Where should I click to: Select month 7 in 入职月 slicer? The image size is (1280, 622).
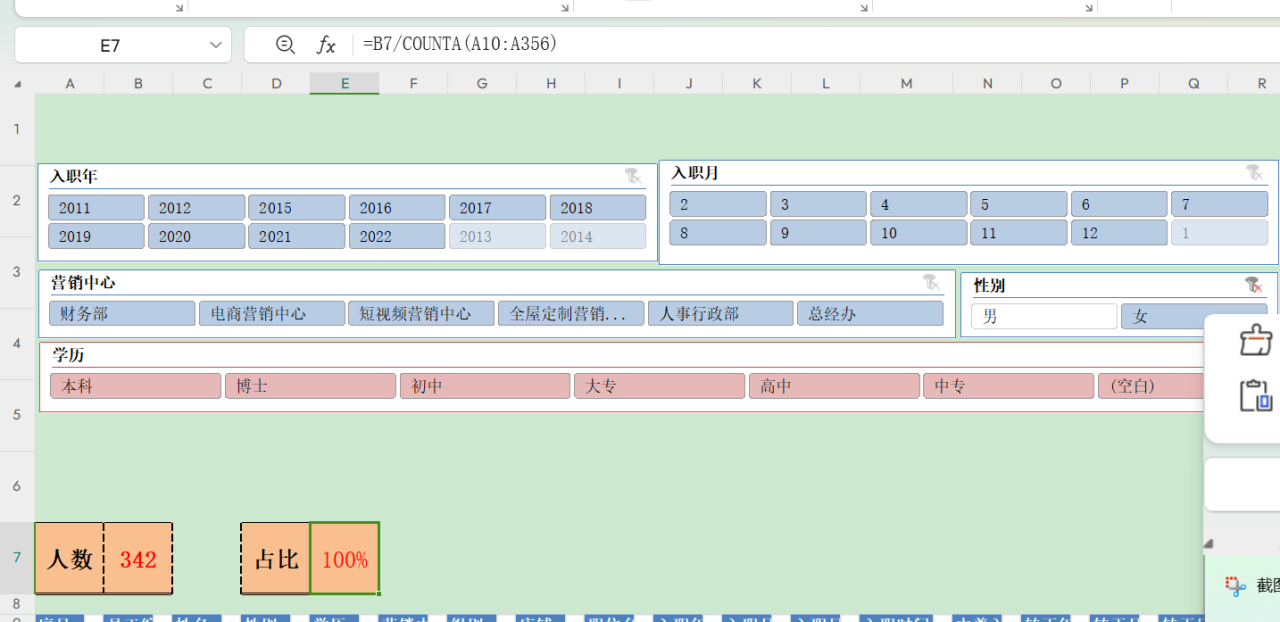tap(1219, 204)
